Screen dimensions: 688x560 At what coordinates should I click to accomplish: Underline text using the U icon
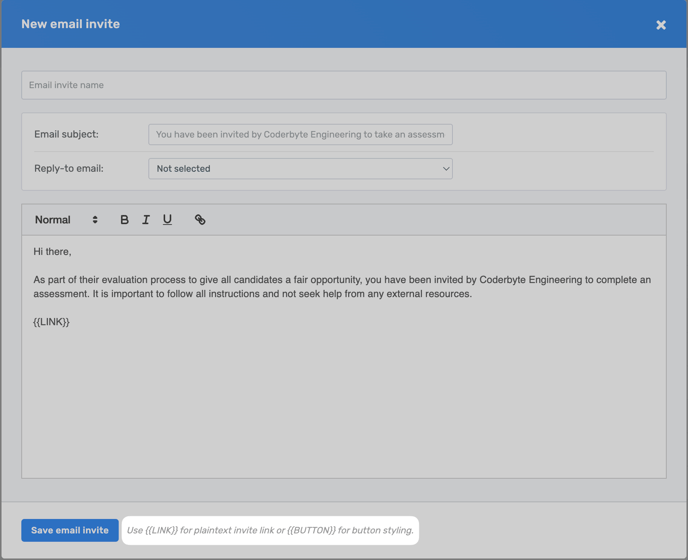pos(167,220)
